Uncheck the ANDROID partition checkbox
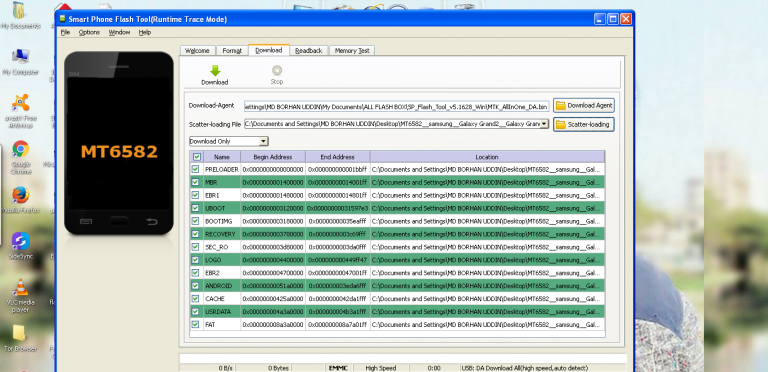This screenshot has width=768, height=372. point(195,285)
